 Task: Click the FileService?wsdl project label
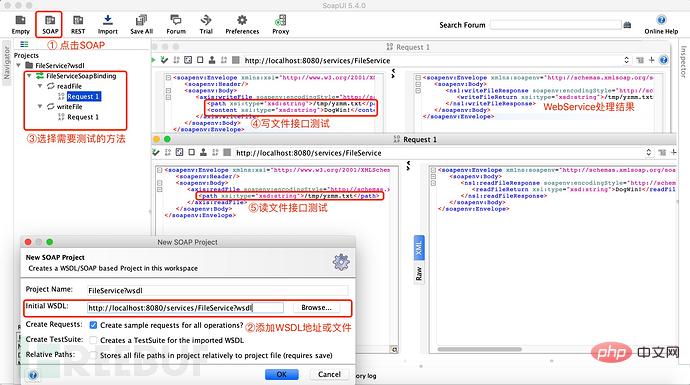click(x=60, y=66)
